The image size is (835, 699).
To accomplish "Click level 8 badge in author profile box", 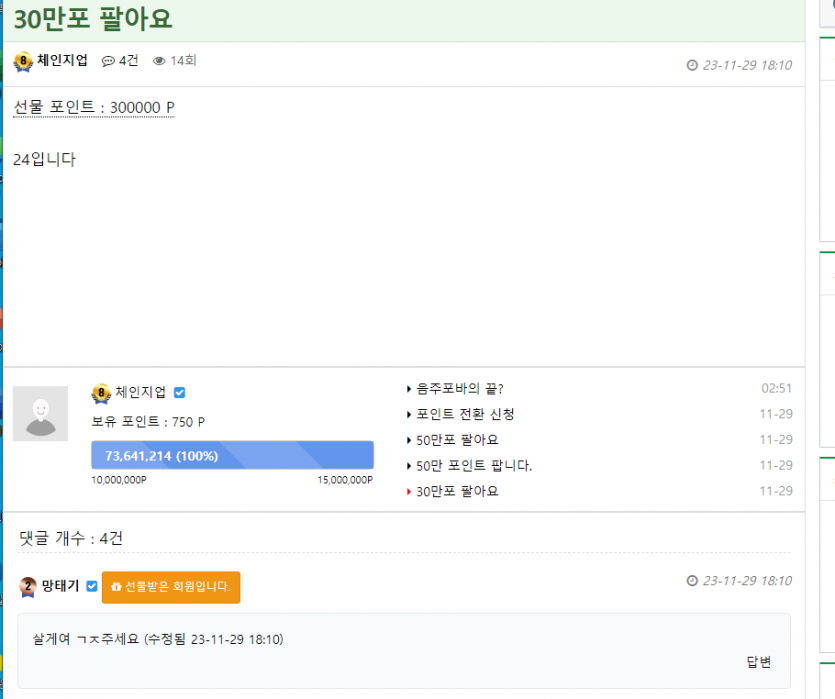I will pos(101,393).
